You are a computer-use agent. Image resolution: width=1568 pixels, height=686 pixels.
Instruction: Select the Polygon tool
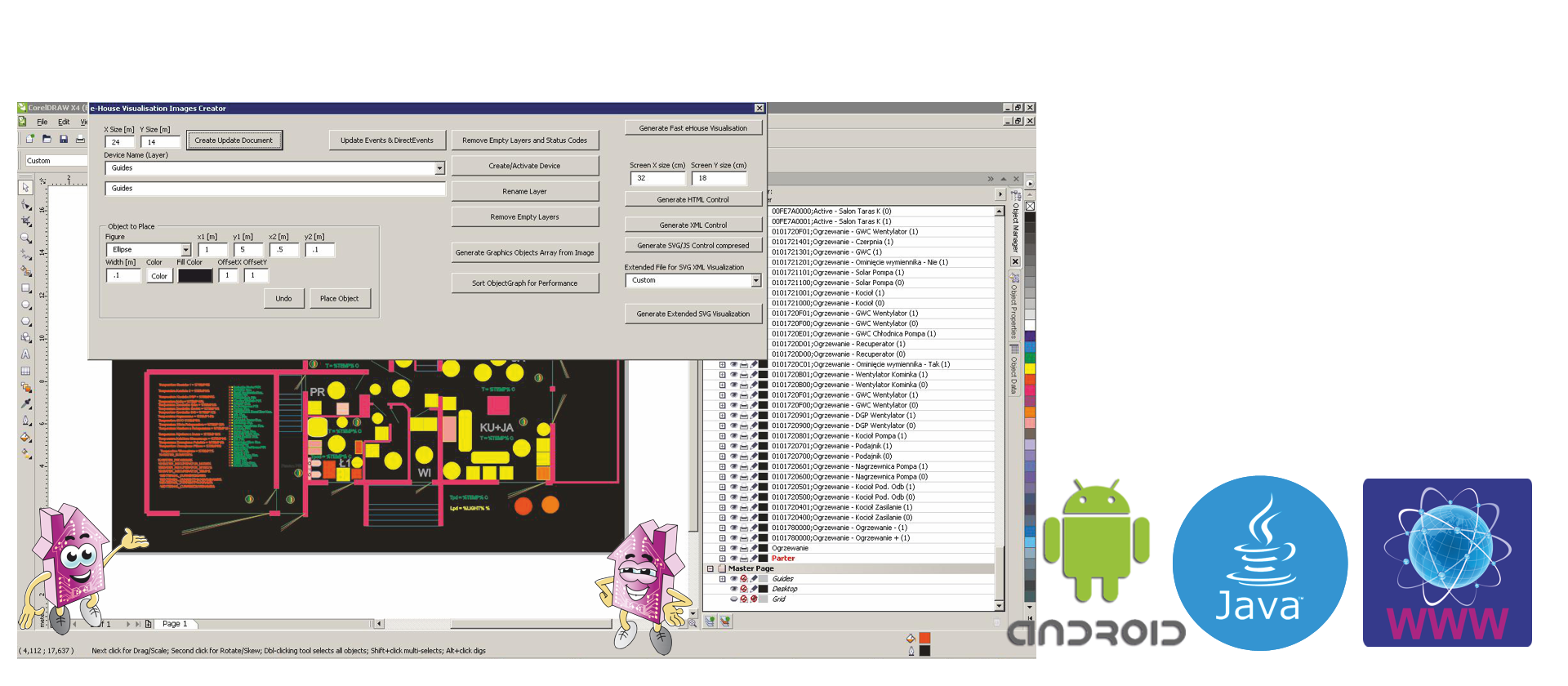tap(25, 321)
